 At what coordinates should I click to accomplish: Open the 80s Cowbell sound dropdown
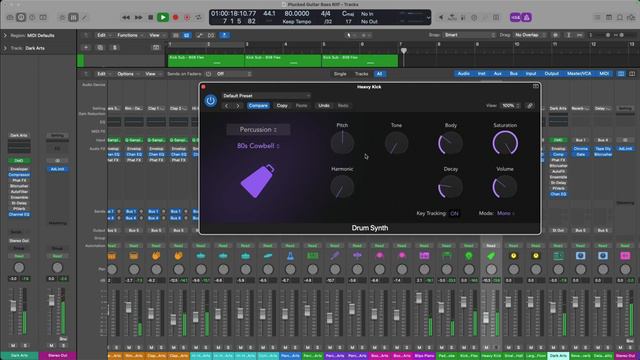point(258,146)
